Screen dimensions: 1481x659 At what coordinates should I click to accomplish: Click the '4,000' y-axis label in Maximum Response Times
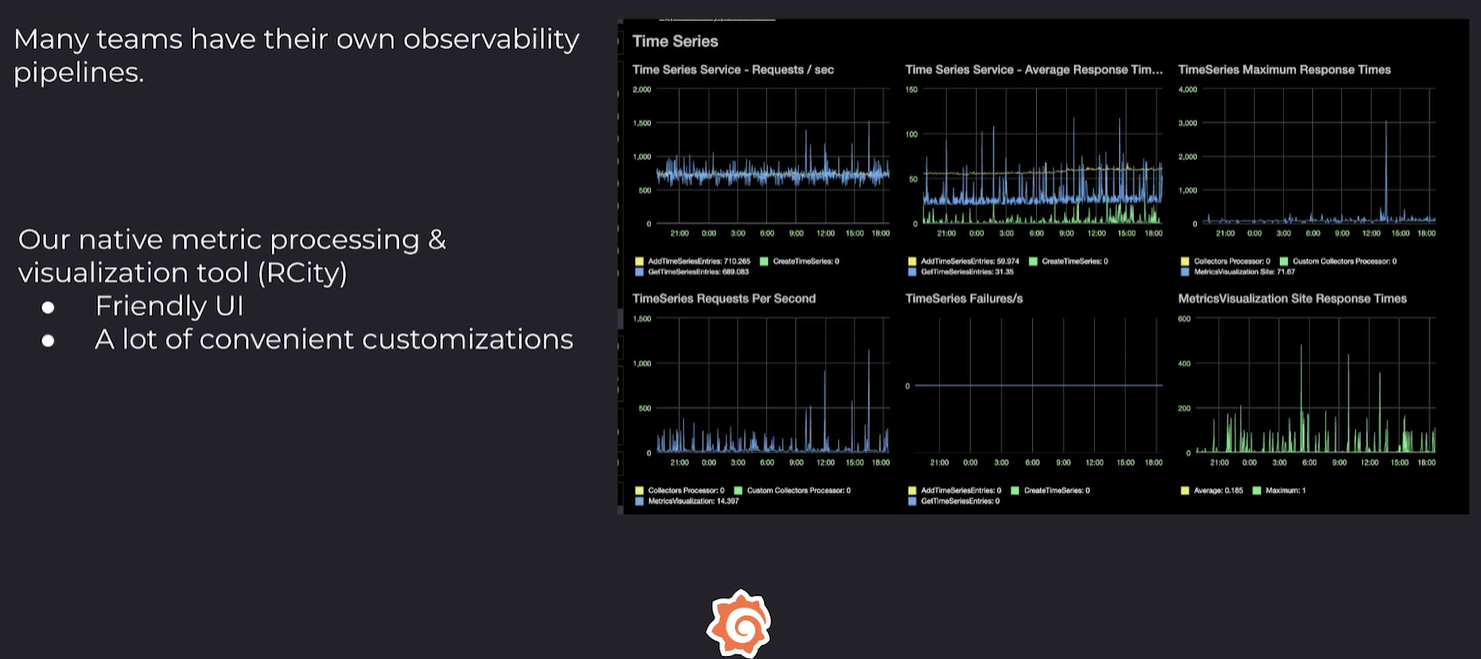[x=1187, y=89]
